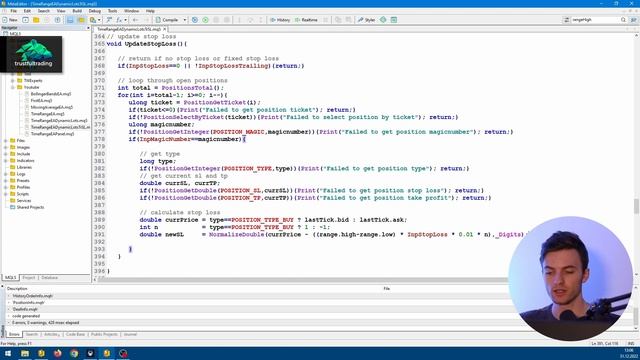
Task: Select the Services folder
Action: pos(24,200)
